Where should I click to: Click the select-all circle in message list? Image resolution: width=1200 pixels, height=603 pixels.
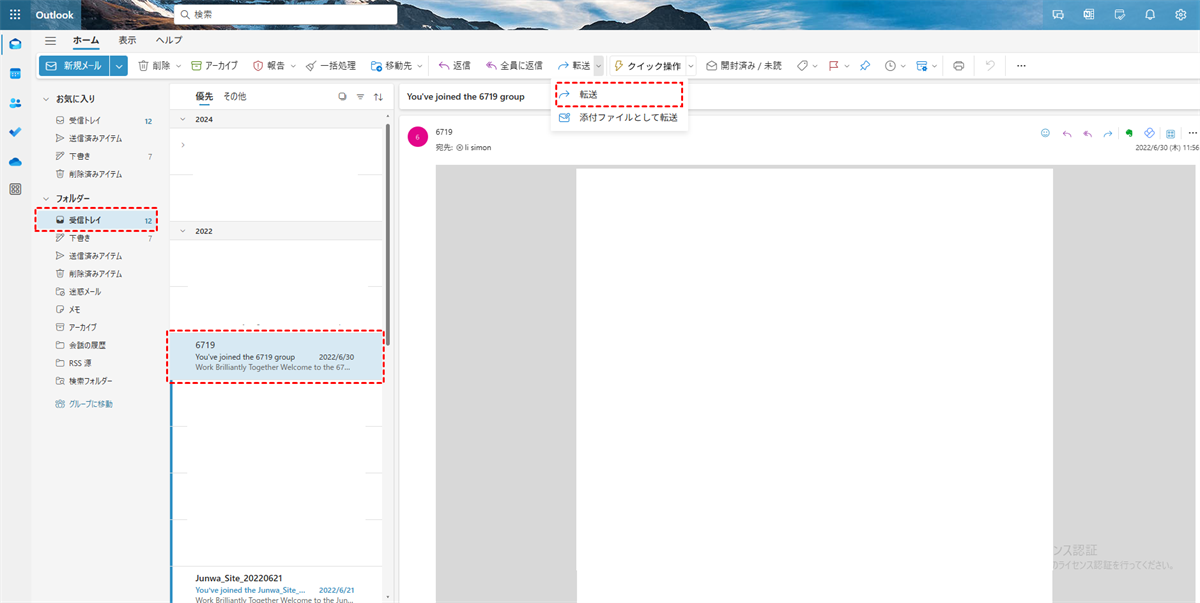point(342,97)
